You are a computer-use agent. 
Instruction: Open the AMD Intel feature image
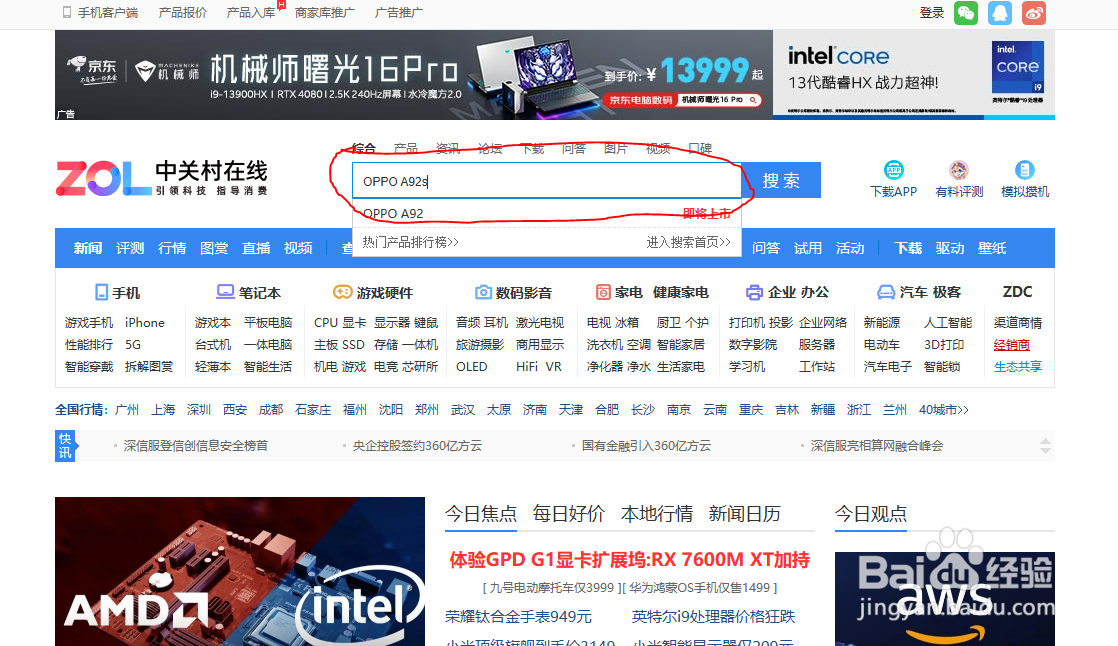click(x=240, y=571)
